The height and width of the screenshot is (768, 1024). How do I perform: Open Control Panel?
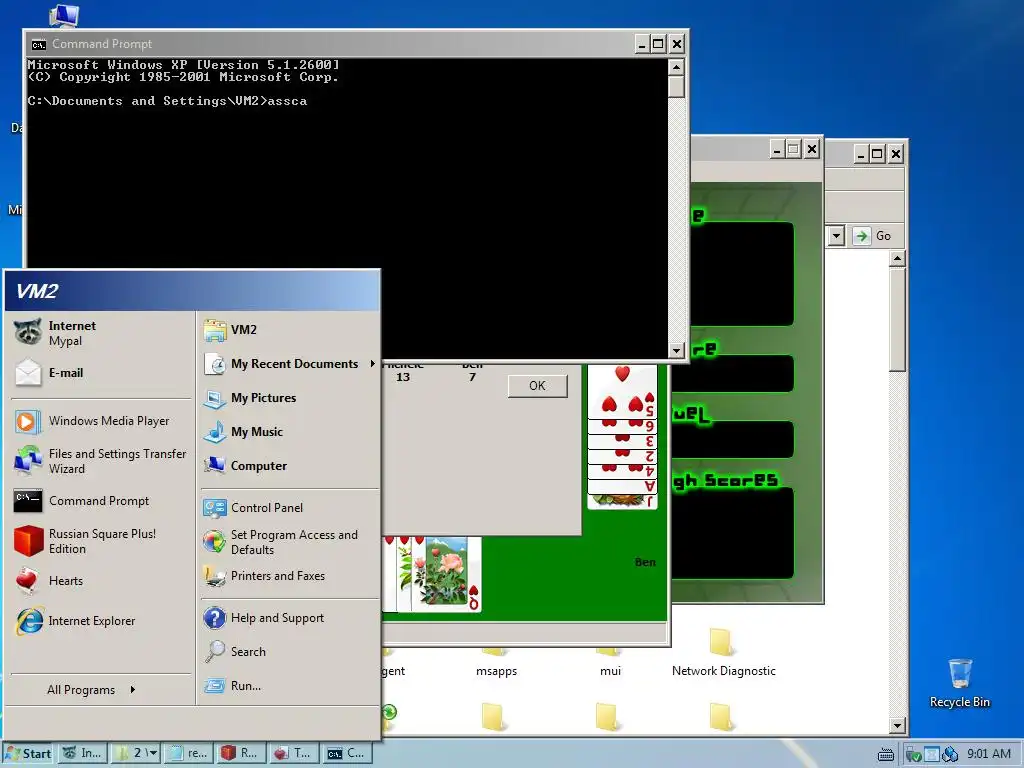click(x=289, y=507)
